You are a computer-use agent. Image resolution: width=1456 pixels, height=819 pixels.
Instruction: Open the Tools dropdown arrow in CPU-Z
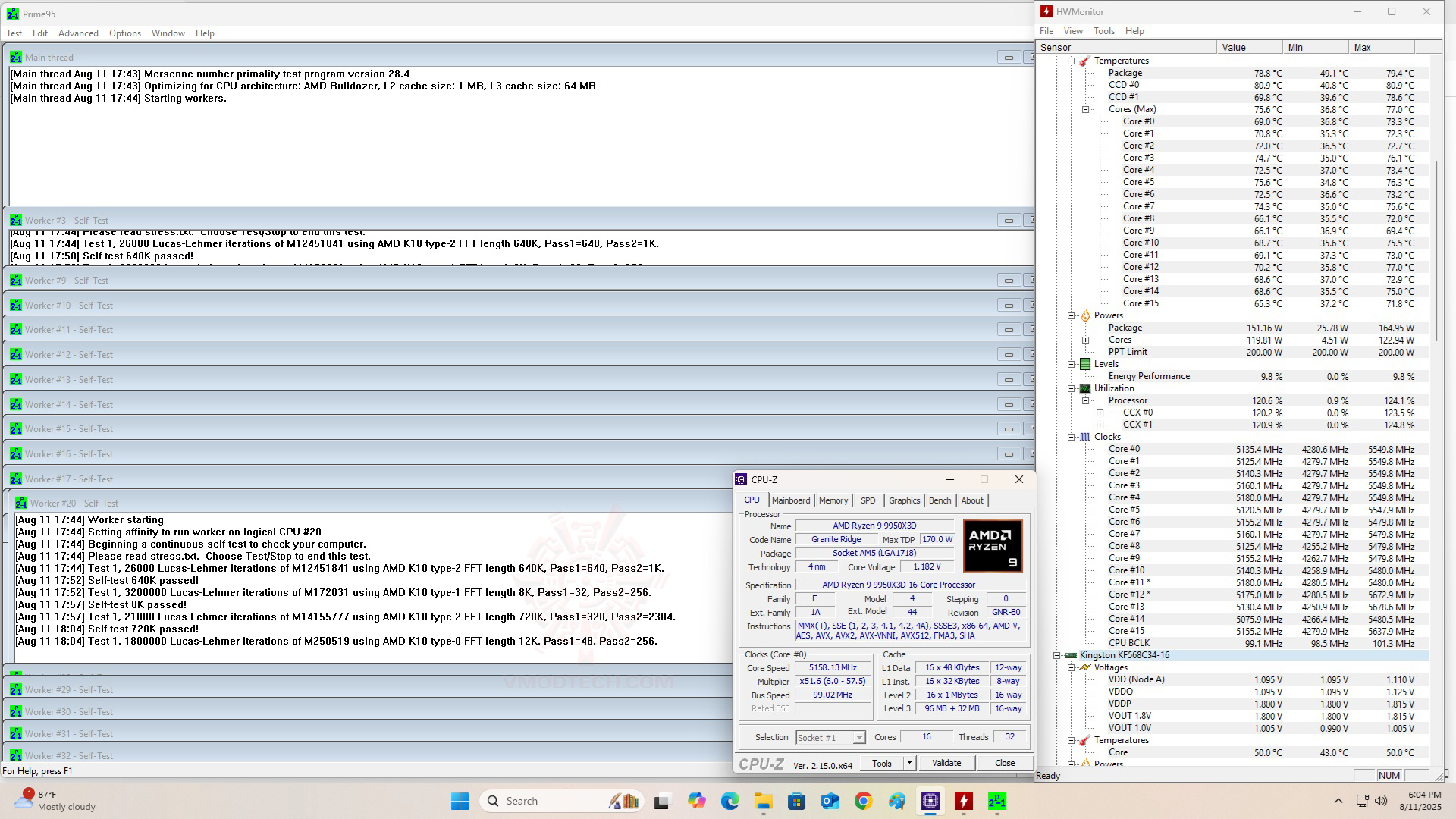point(909,763)
